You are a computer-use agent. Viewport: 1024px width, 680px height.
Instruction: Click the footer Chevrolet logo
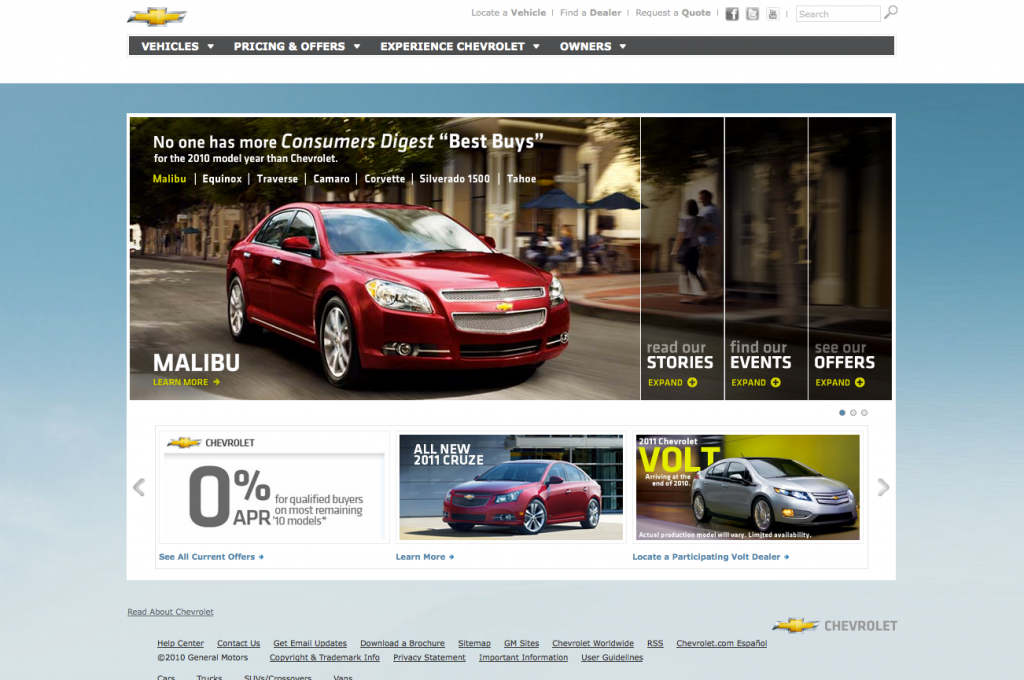(835, 626)
